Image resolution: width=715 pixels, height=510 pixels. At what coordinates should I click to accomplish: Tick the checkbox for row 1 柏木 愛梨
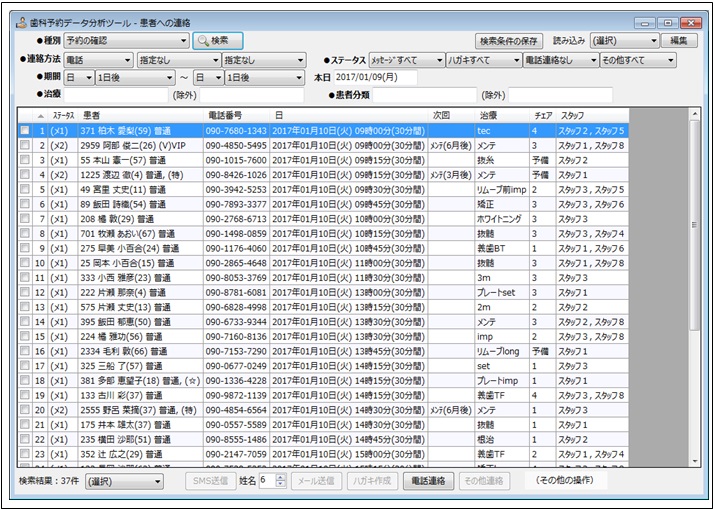[x=25, y=131]
